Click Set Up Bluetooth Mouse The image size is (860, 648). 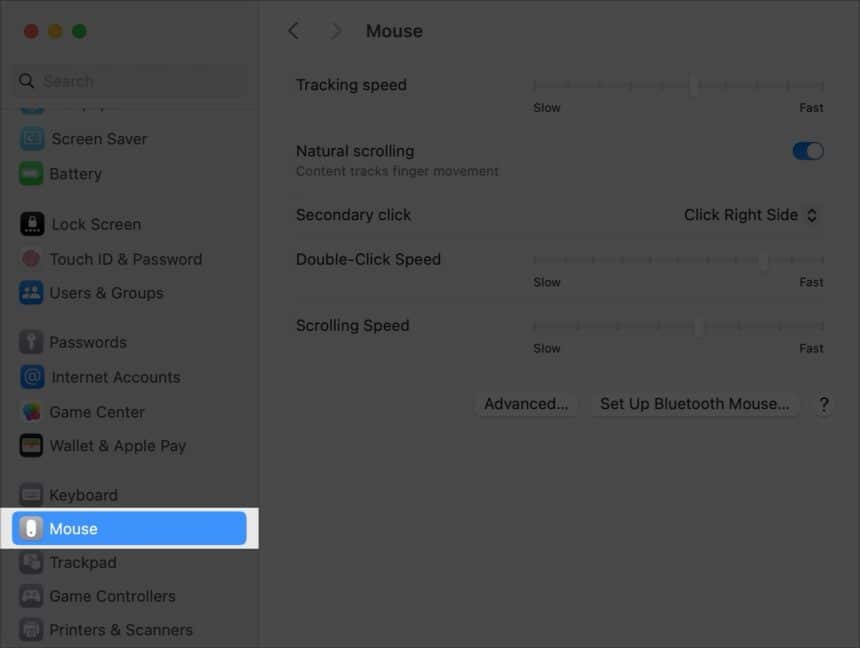point(694,404)
